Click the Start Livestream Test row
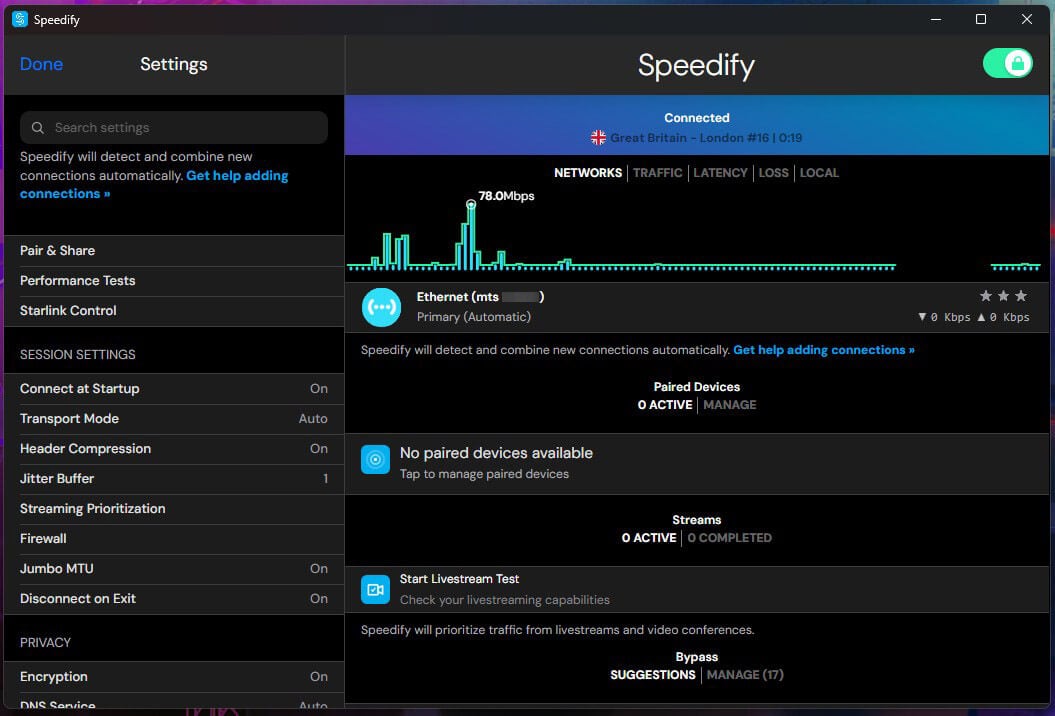Image resolution: width=1055 pixels, height=716 pixels. coord(696,589)
